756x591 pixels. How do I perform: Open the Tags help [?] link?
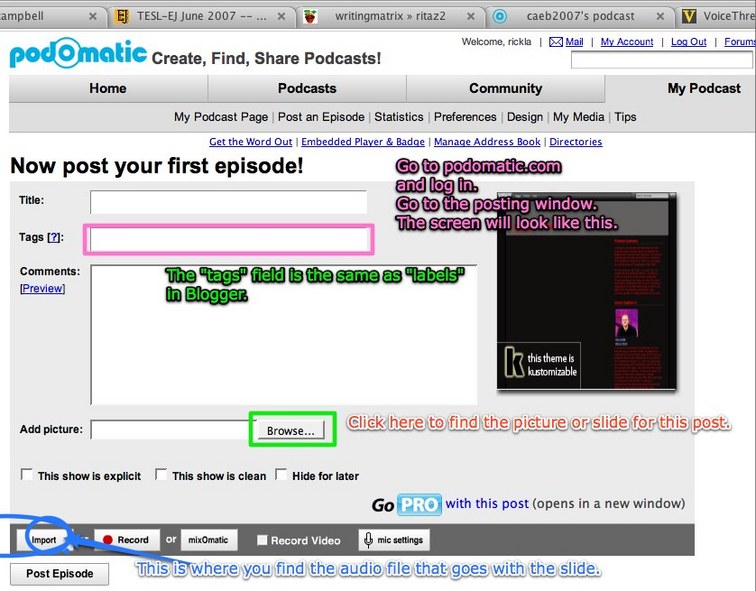[55, 237]
